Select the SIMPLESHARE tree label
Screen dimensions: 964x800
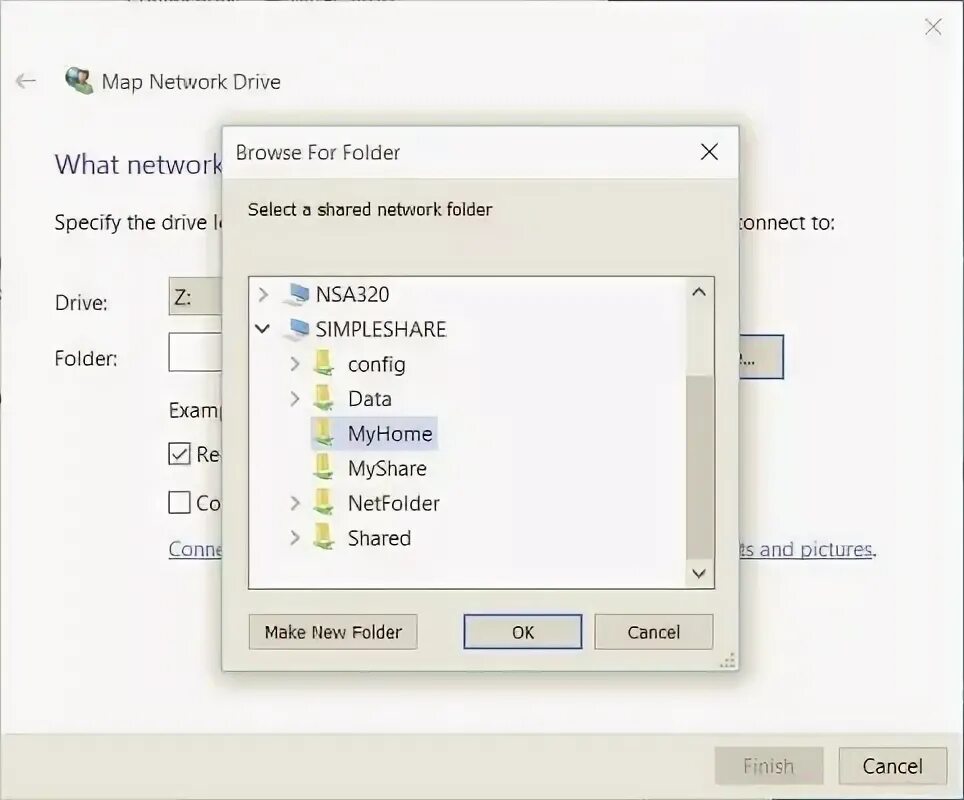(x=381, y=330)
